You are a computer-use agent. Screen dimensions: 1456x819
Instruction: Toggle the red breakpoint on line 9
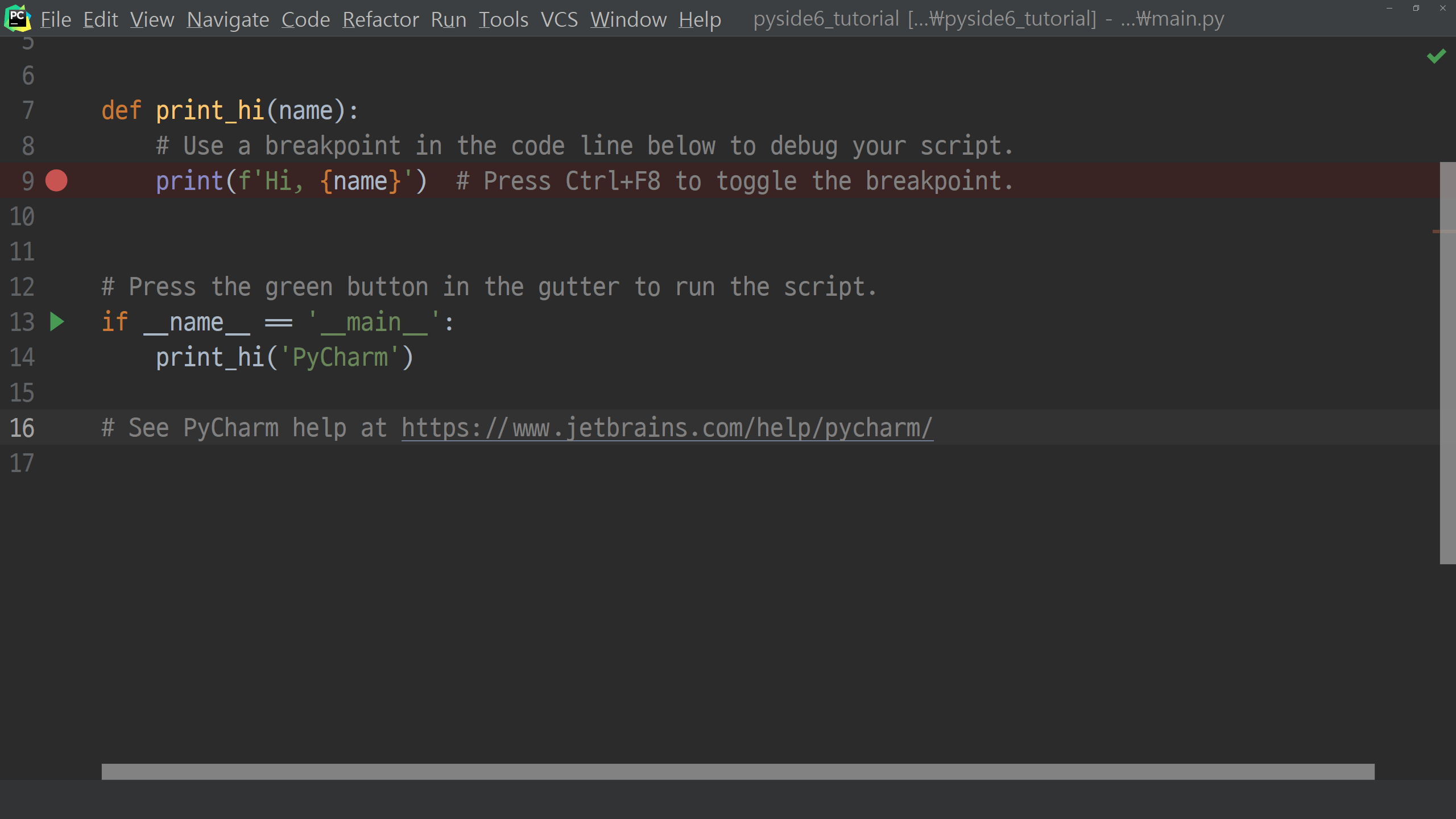[56, 181]
